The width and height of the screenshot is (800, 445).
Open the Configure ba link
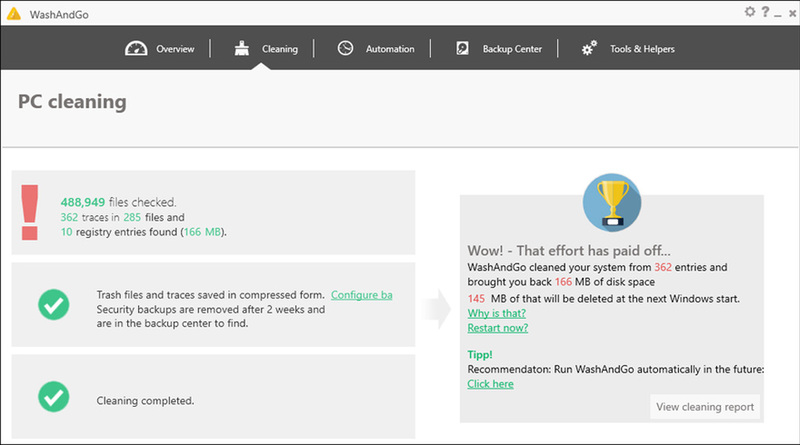(362, 295)
